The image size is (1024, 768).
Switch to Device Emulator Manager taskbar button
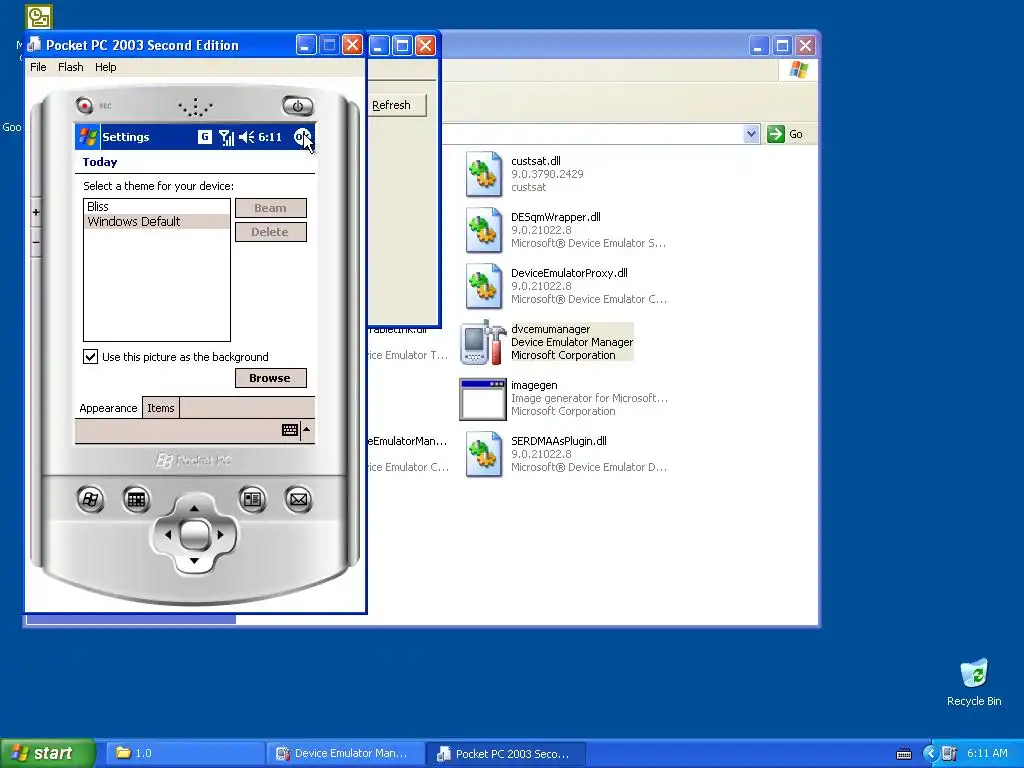pos(346,753)
